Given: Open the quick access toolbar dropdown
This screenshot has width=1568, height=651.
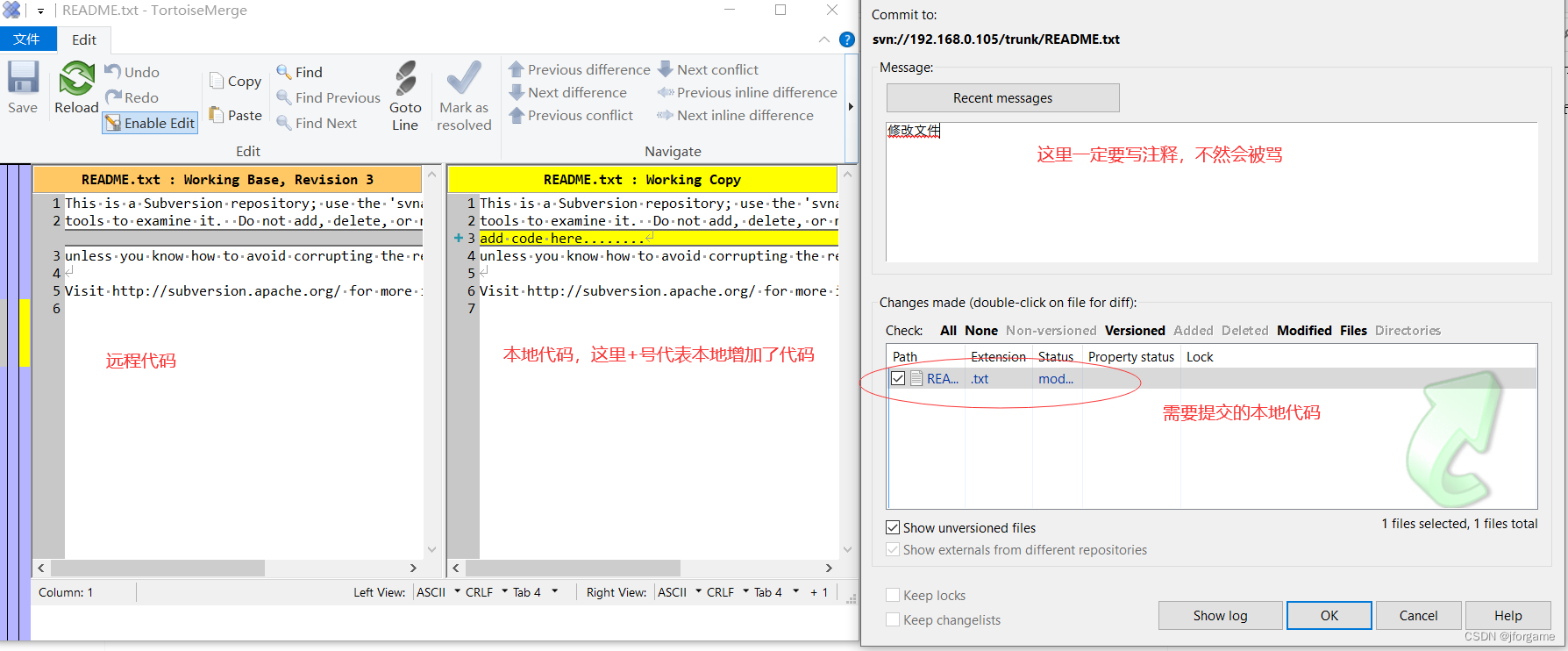Looking at the screenshot, I should pyautogui.click(x=40, y=11).
